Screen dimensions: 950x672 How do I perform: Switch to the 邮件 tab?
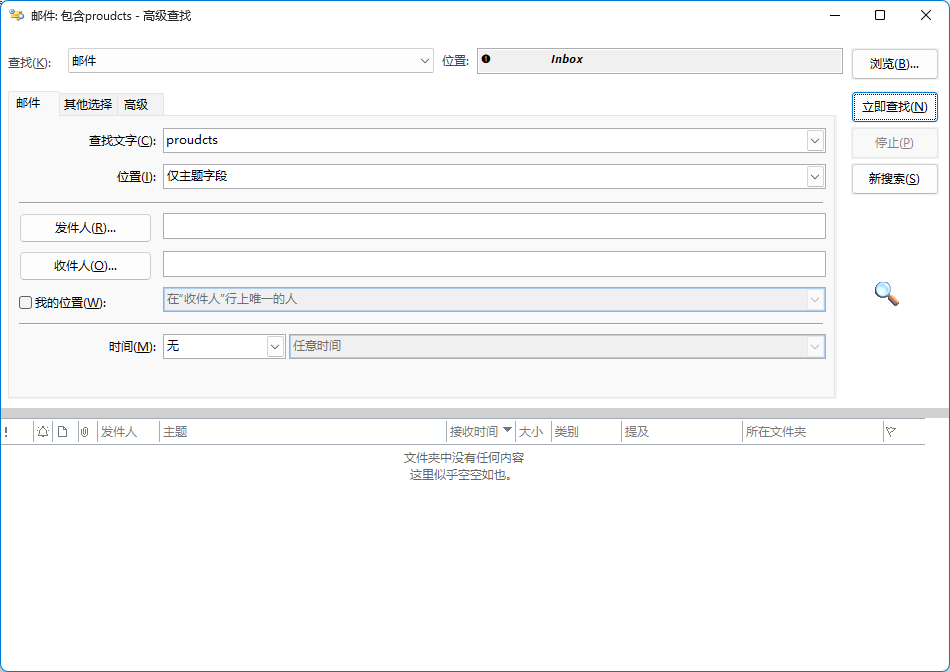click(x=28, y=103)
